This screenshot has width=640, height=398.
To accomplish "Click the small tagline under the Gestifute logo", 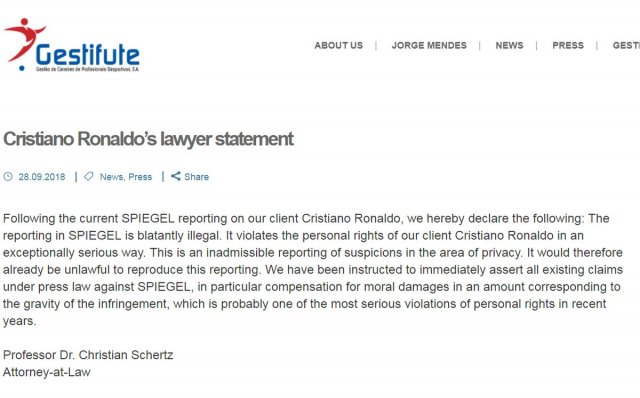I will [x=87, y=69].
